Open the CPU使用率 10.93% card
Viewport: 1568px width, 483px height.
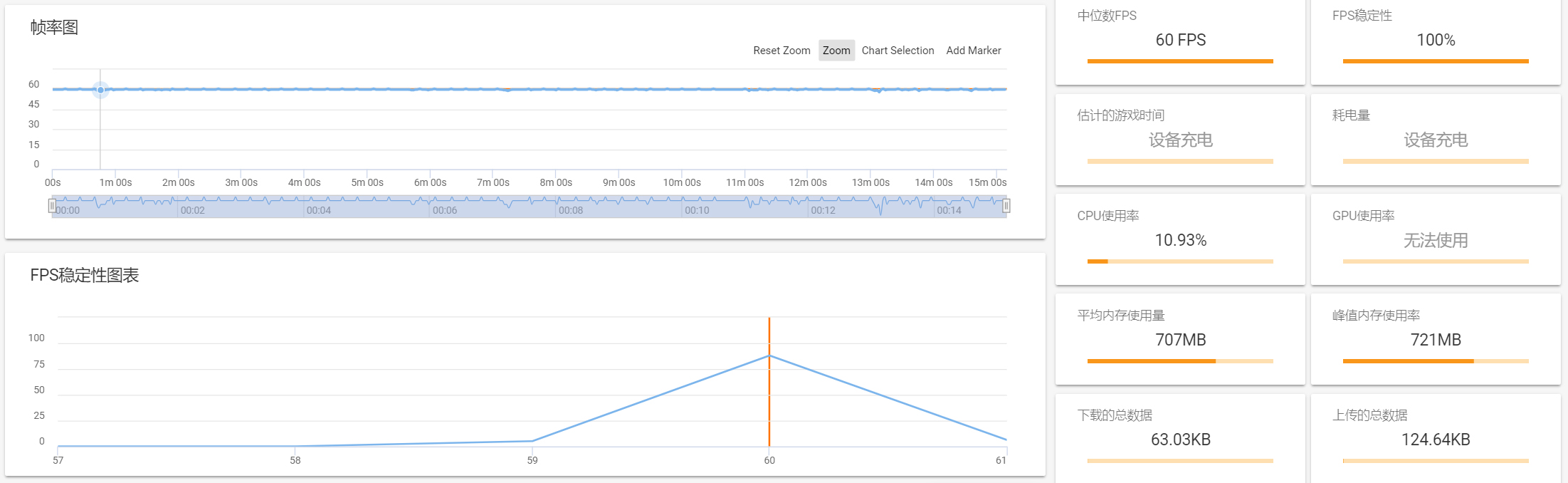pyautogui.click(x=1180, y=239)
